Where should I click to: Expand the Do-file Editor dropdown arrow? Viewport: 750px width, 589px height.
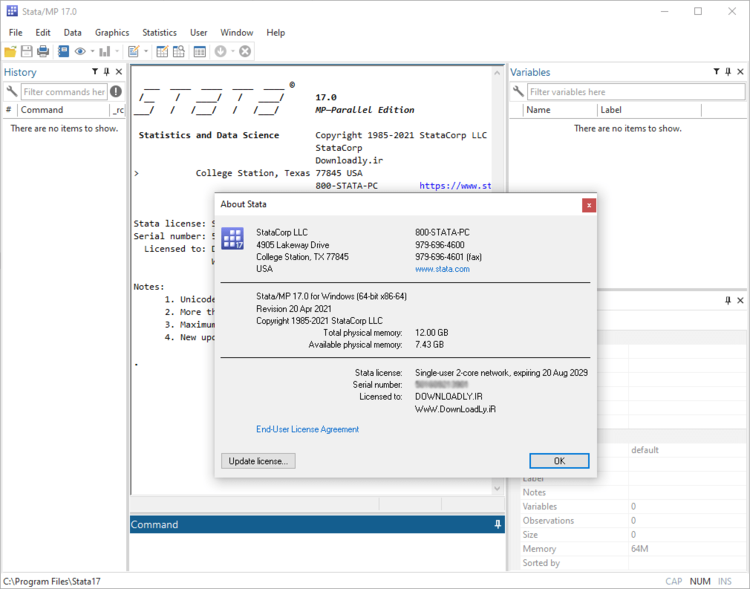click(x=145, y=51)
